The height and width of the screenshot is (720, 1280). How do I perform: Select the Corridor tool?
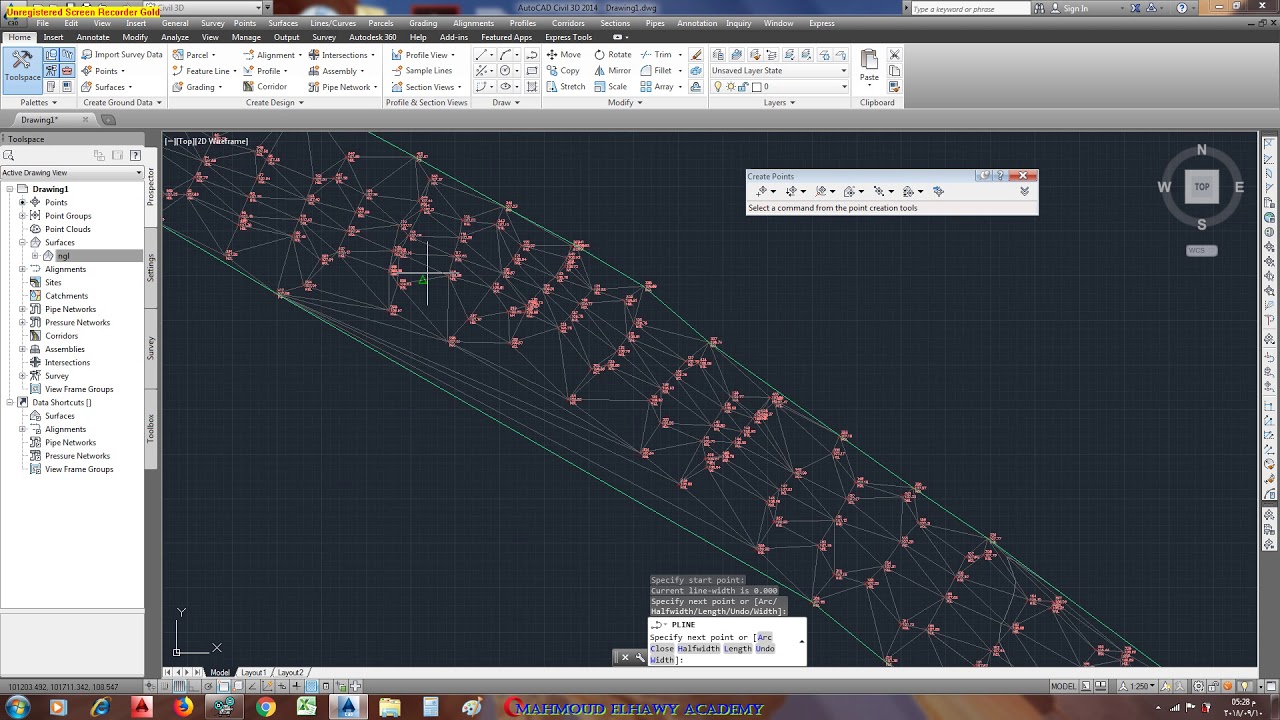click(x=265, y=87)
